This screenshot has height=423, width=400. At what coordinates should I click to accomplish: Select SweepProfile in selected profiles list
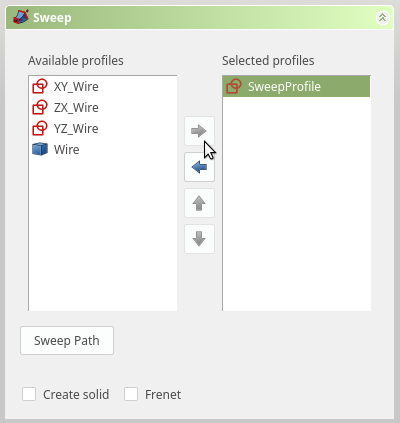[296, 87]
